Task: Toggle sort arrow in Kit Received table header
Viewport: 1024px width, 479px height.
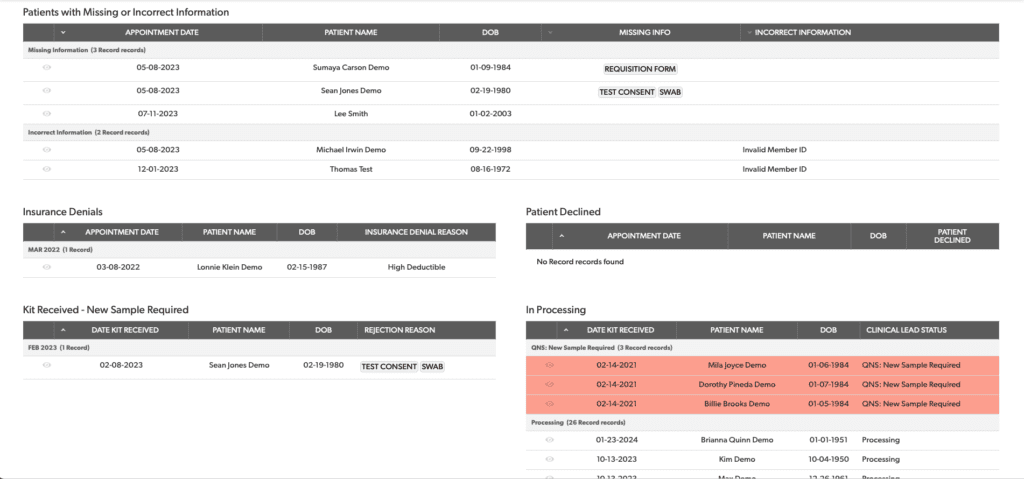Action: 63,330
